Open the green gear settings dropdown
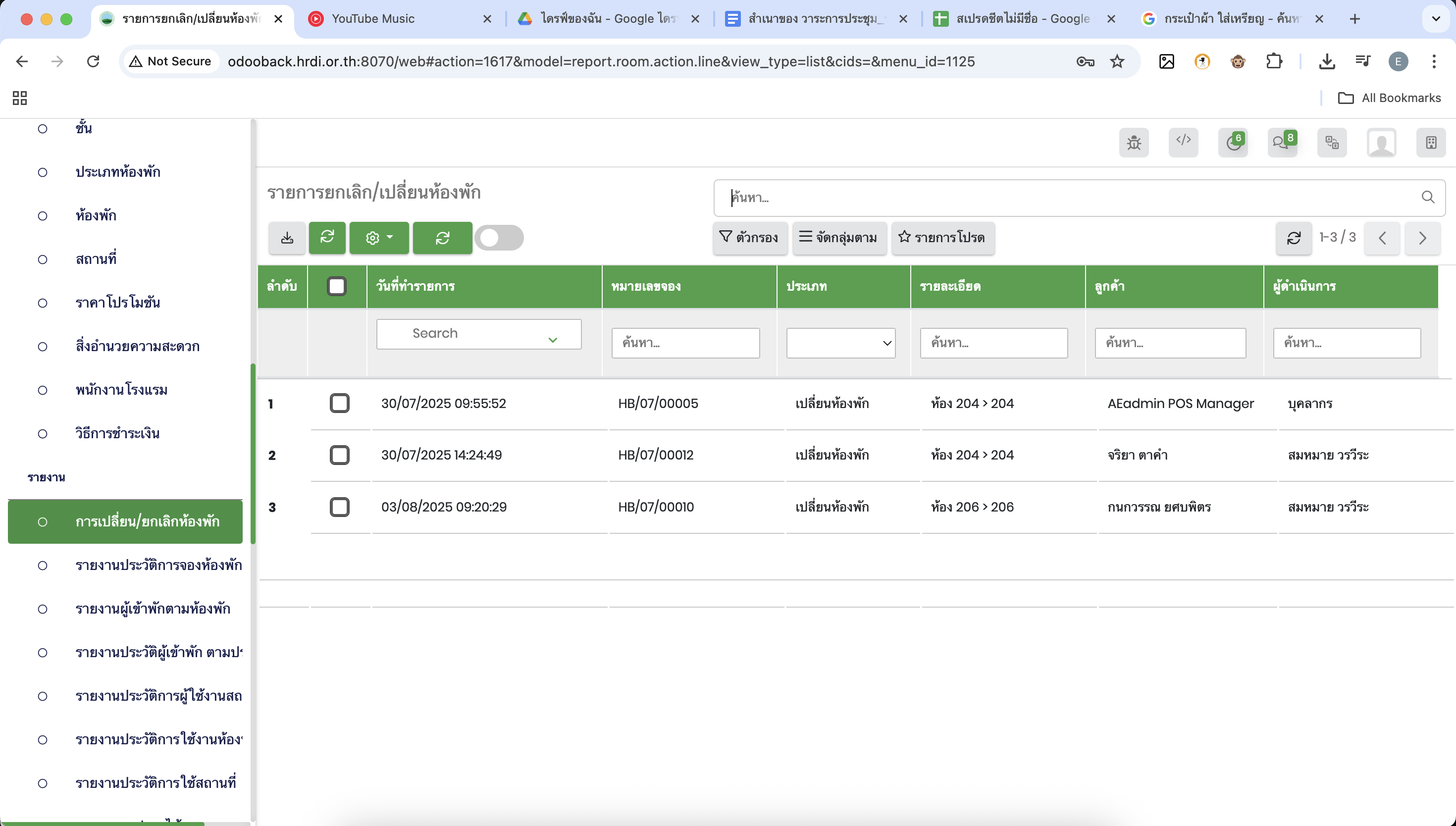 tap(379, 238)
